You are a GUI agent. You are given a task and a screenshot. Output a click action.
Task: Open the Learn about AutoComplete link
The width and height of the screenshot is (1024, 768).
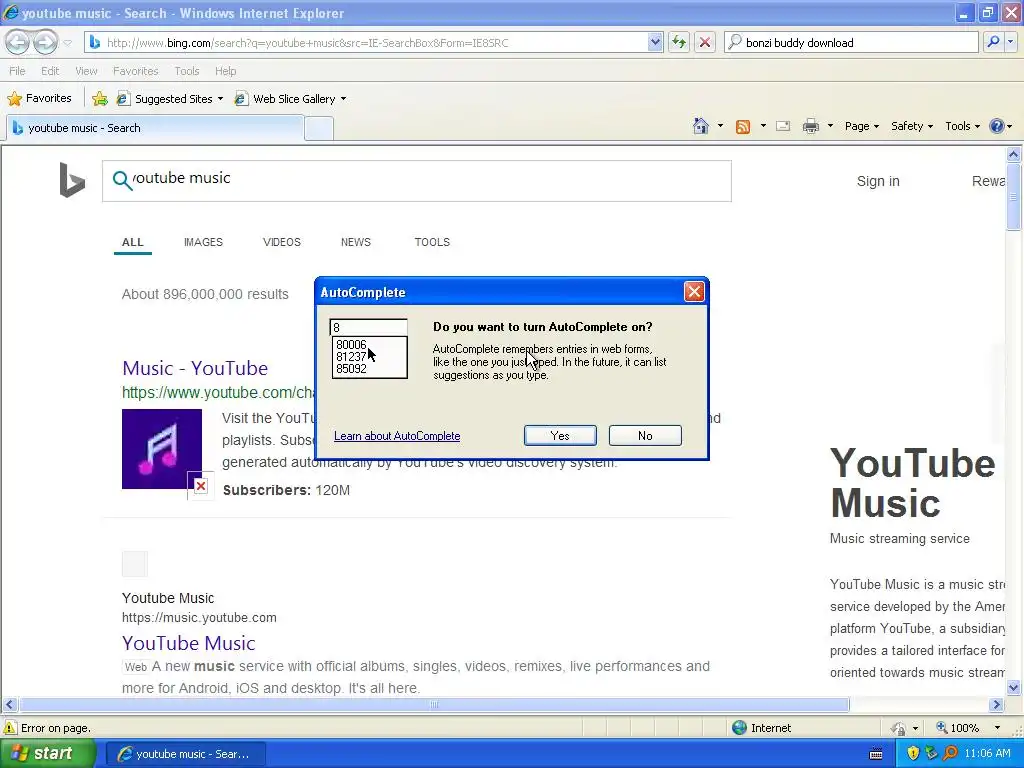[396, 436]
